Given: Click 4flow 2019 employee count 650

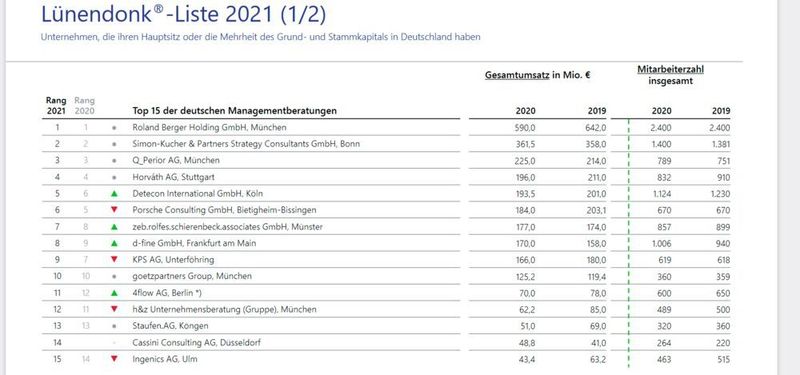Looking at the screenshot, I should [x=723, y=293].
